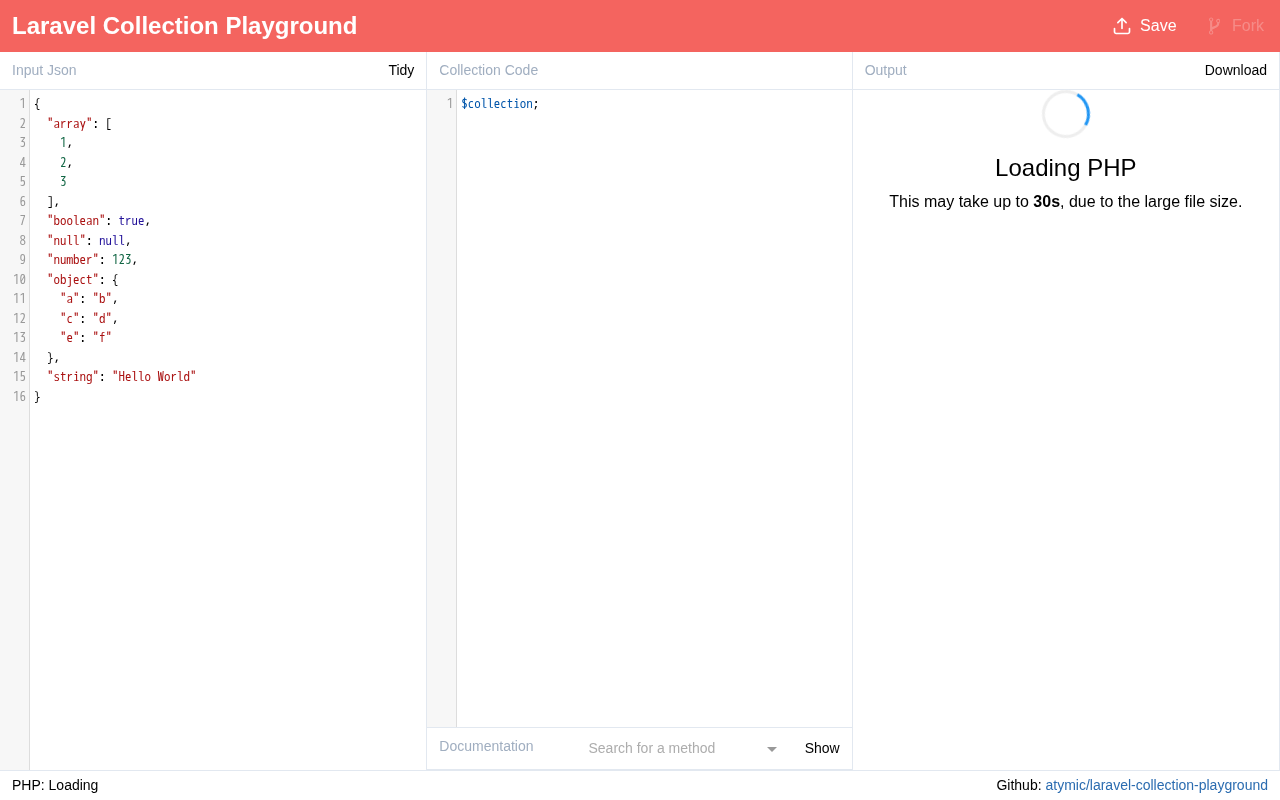Click the "null": null line
Viewport: 1280px width, 800px height.
coord(89,241)
